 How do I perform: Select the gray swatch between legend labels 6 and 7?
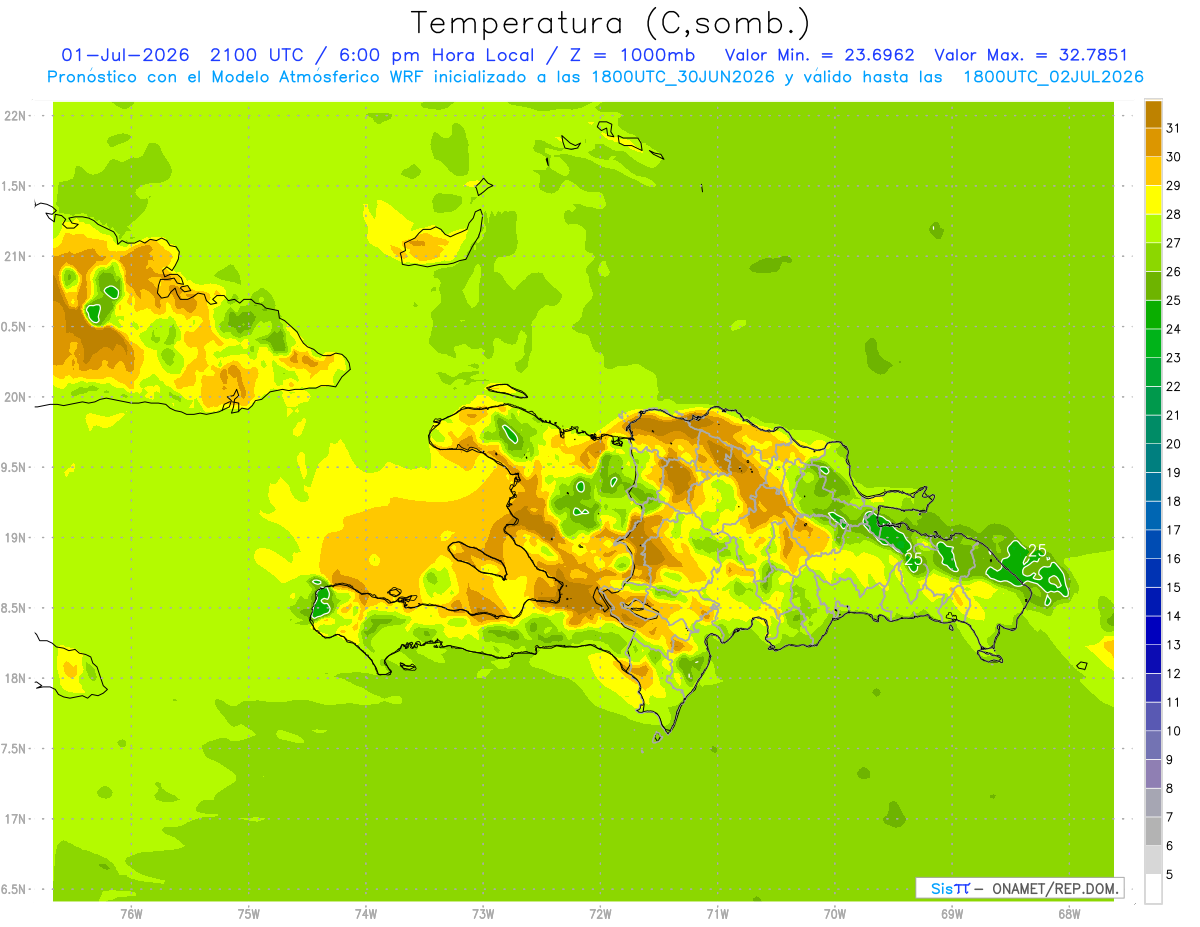pos(1153,831)
